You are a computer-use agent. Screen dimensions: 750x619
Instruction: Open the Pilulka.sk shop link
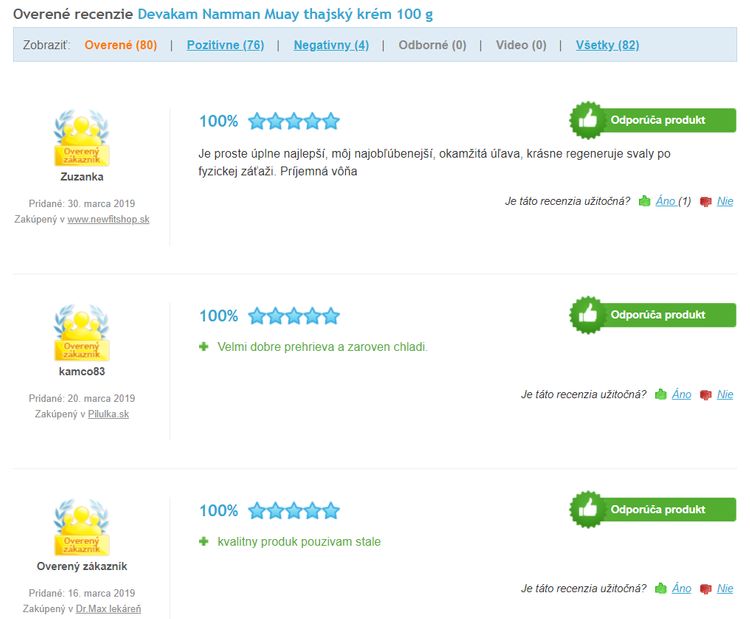[108, 414]
